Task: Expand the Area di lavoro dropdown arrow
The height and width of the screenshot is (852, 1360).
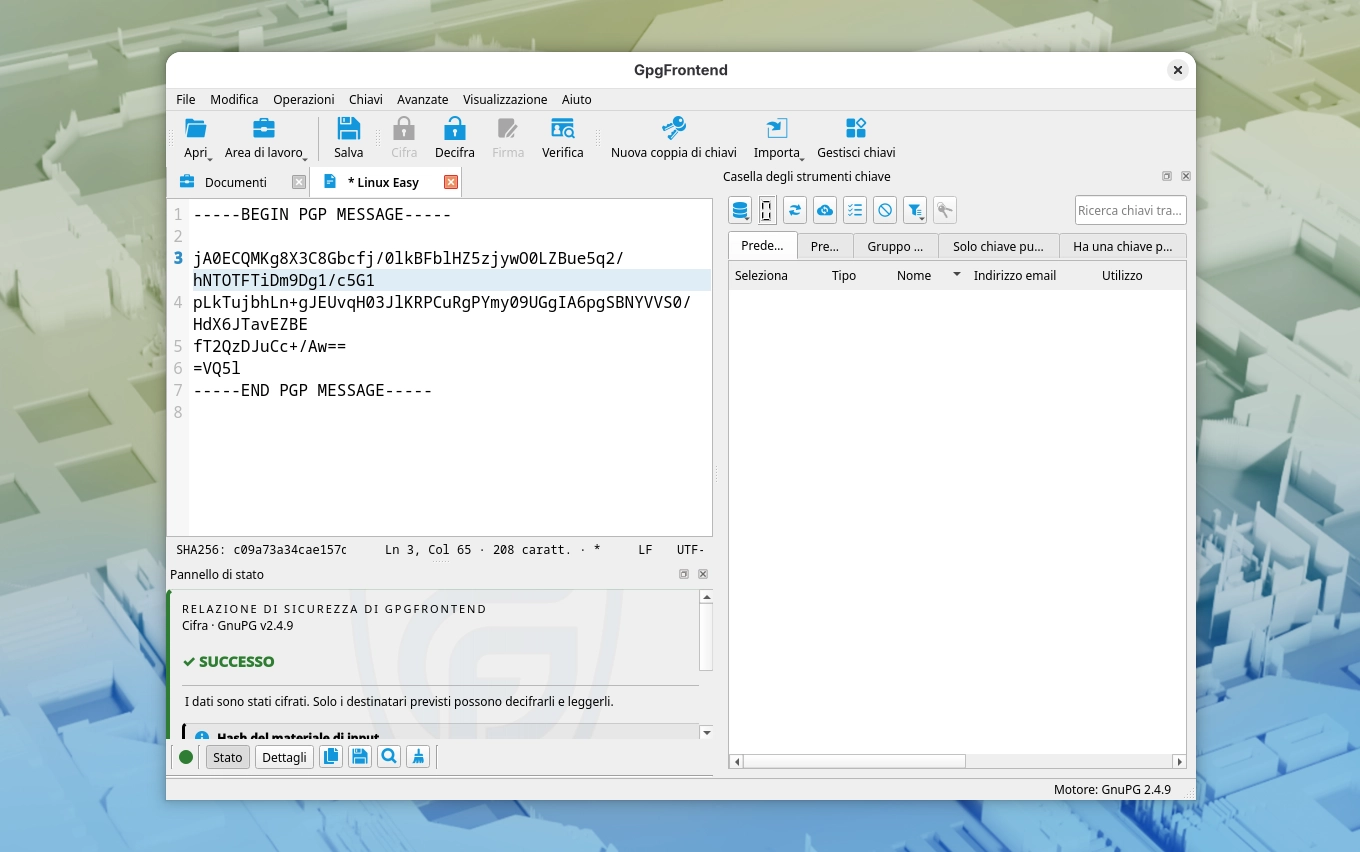Action: click(x=304, y=158)
